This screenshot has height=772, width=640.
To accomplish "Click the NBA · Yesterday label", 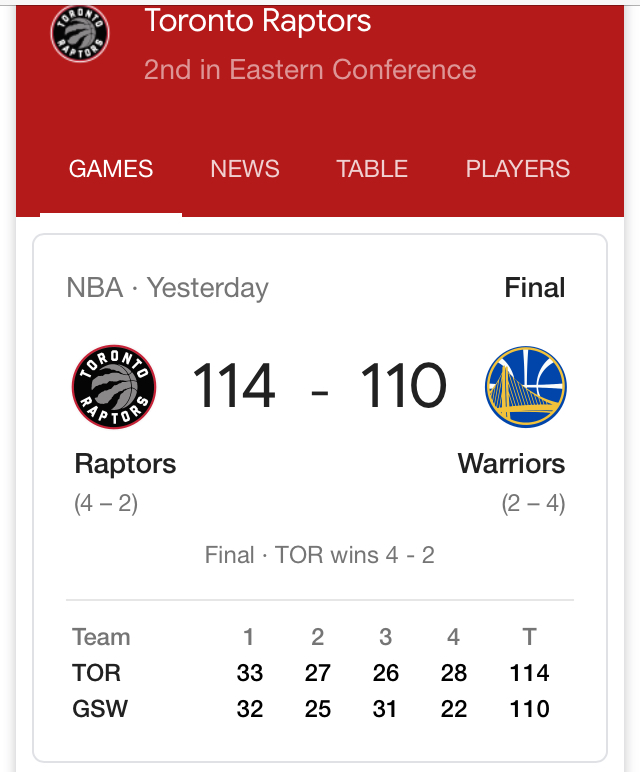I will point(168,288).
